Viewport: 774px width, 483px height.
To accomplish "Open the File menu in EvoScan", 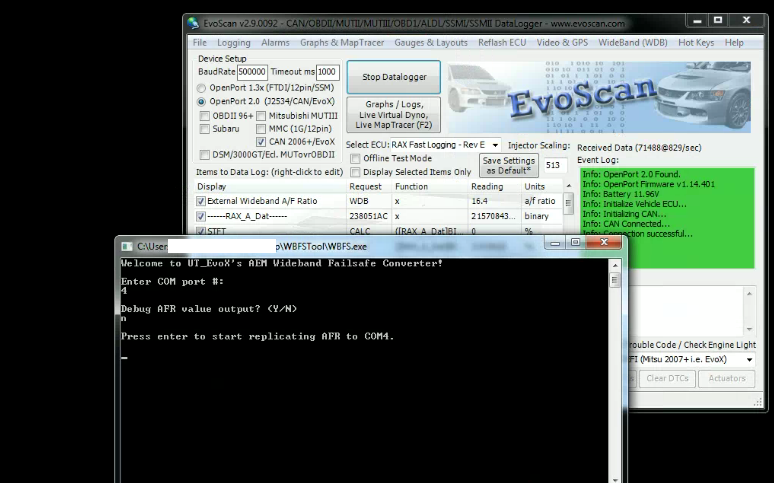I will [x=199, y=42].
